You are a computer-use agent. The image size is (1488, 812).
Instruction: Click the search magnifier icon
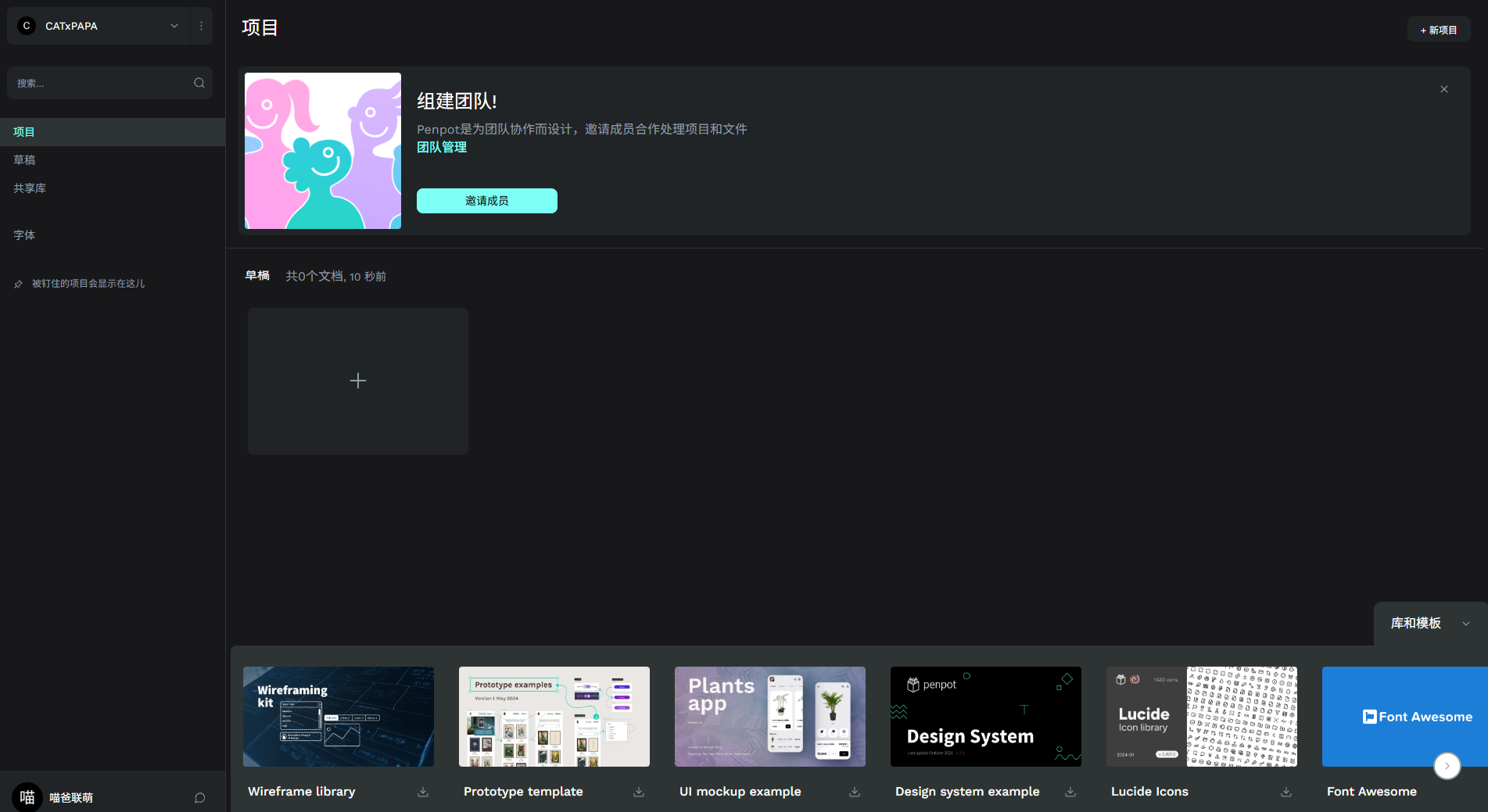click(199, 83)
